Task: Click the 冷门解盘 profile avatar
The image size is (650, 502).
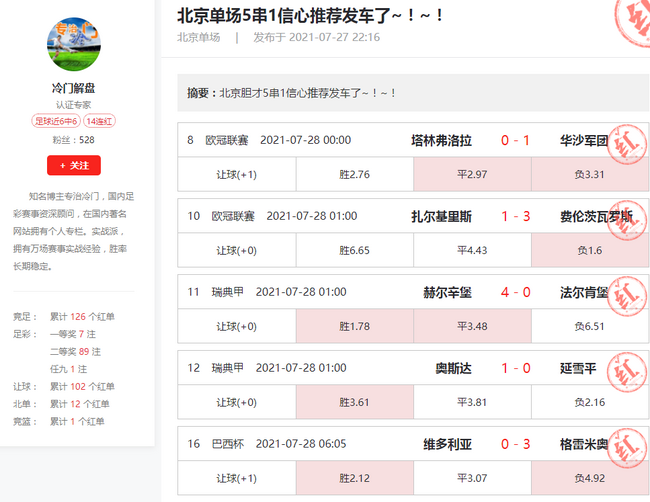Action: point(73,43)
